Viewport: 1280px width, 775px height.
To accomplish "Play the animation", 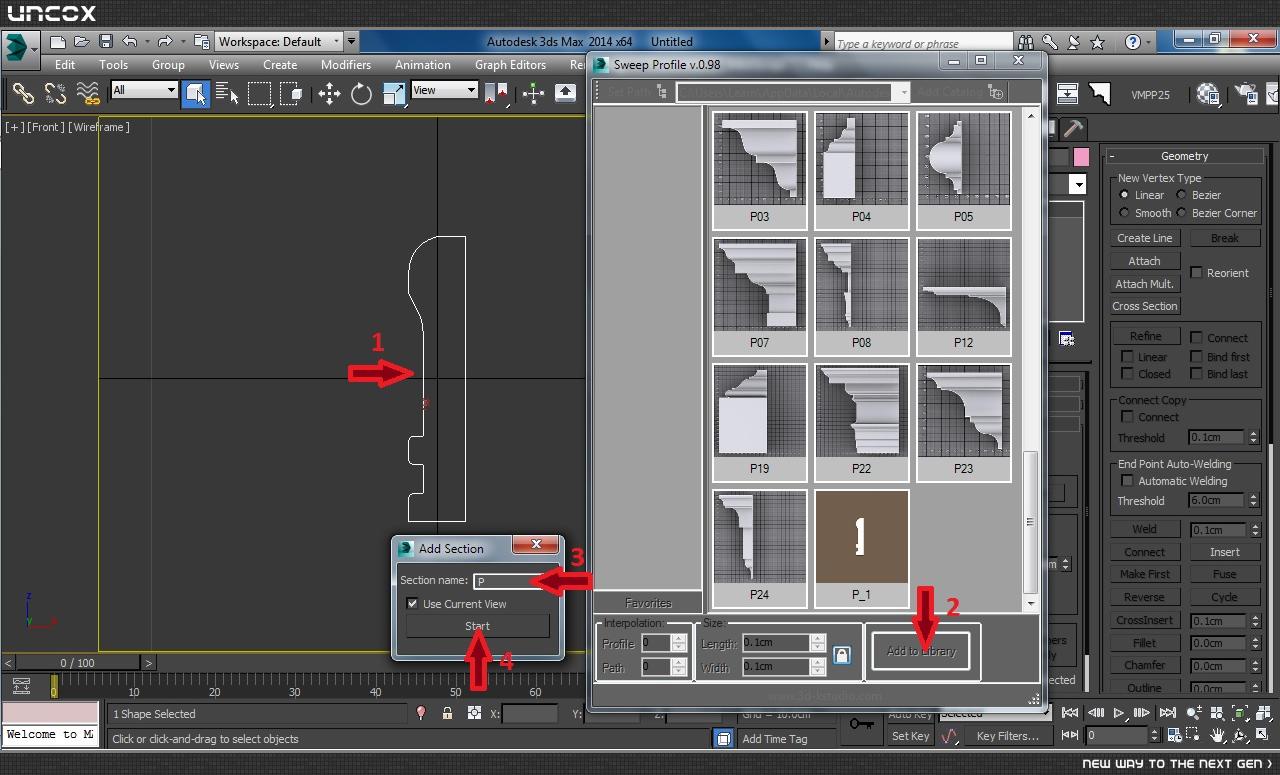I will click(1119, 713).
